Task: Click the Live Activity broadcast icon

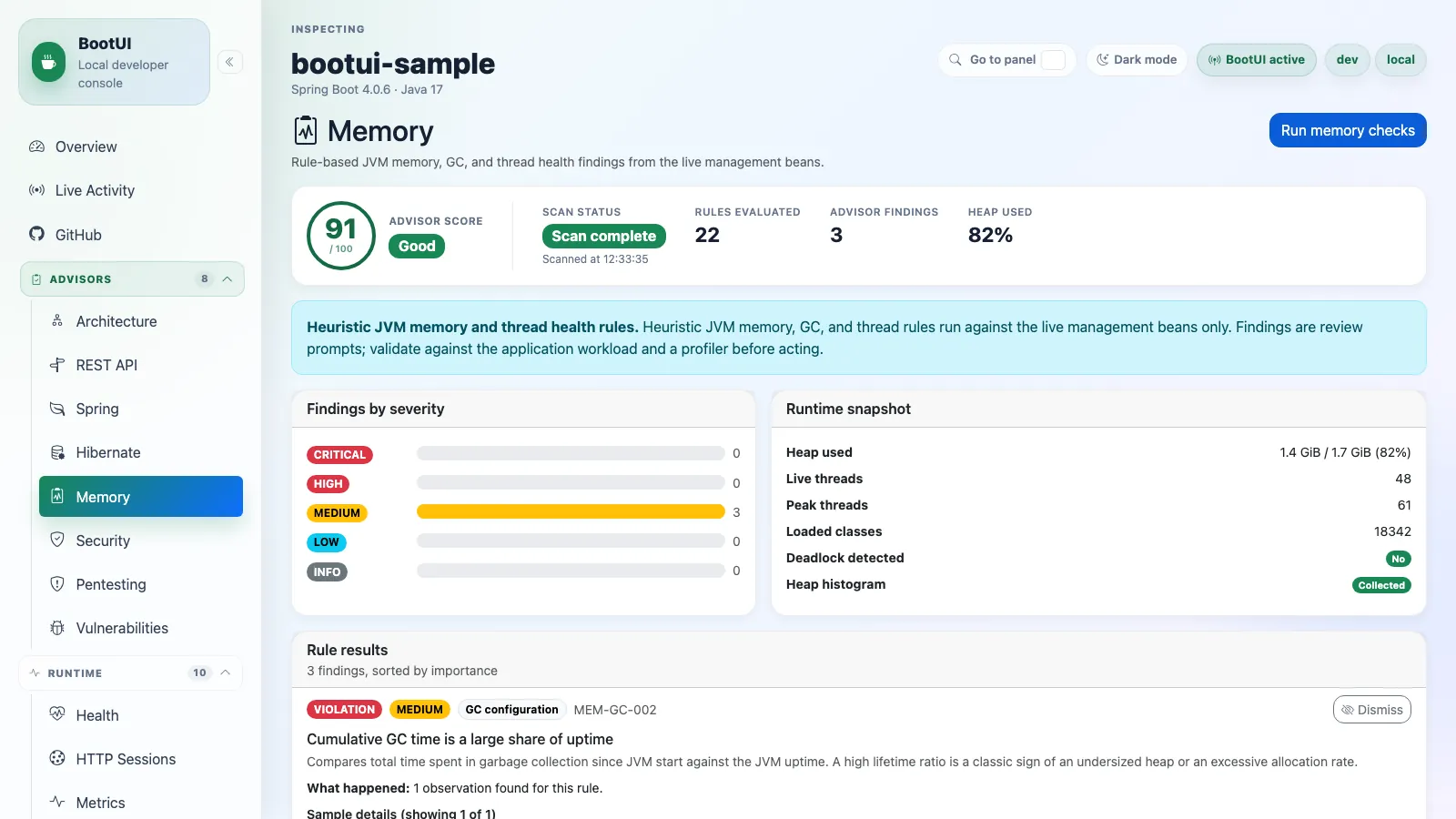Action: [x=36, y=190]
